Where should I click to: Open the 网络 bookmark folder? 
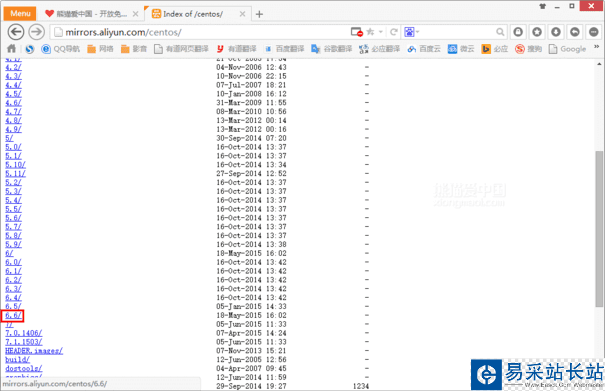click(x=100, y=49)
